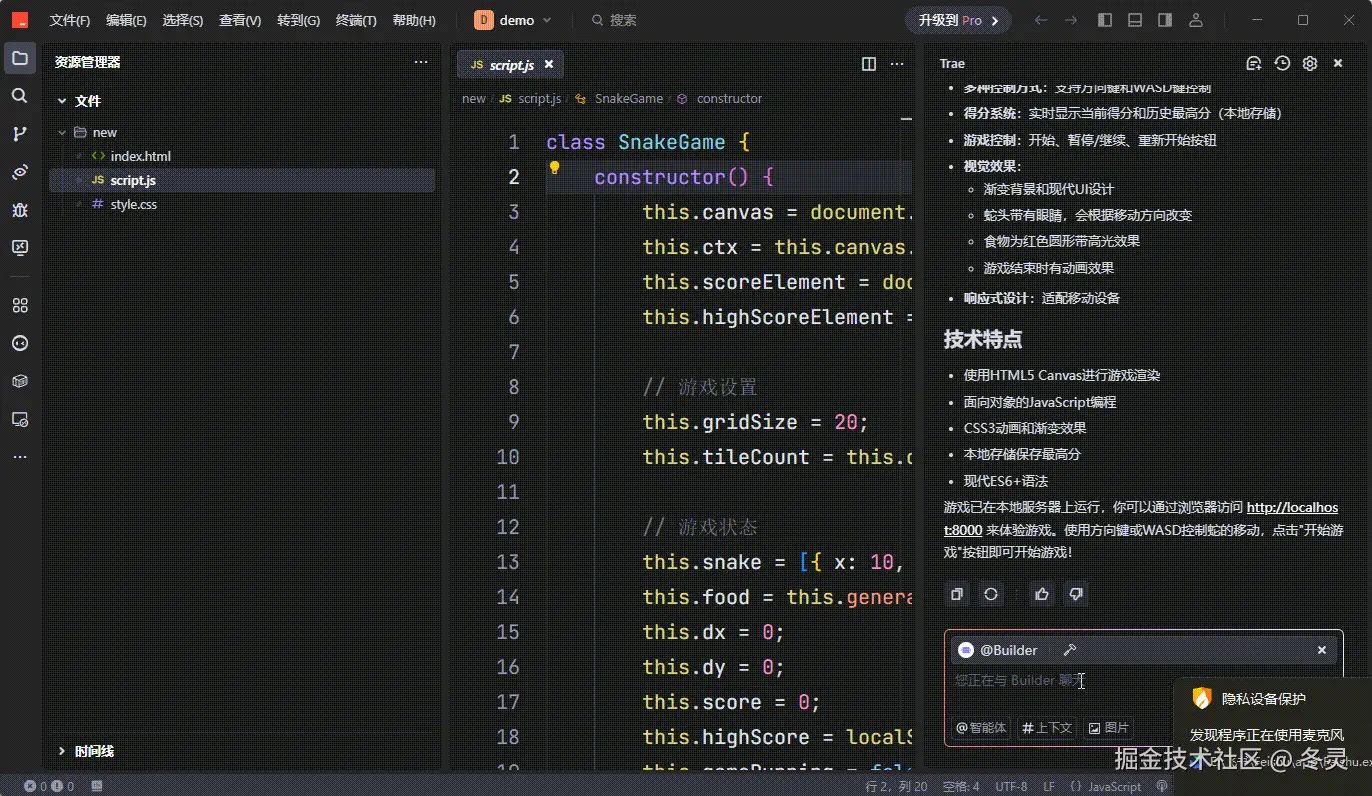This screenshot has height=796, width=1372.
Task: Open the 查看(V) menu
Action: (x=240, y=20)
